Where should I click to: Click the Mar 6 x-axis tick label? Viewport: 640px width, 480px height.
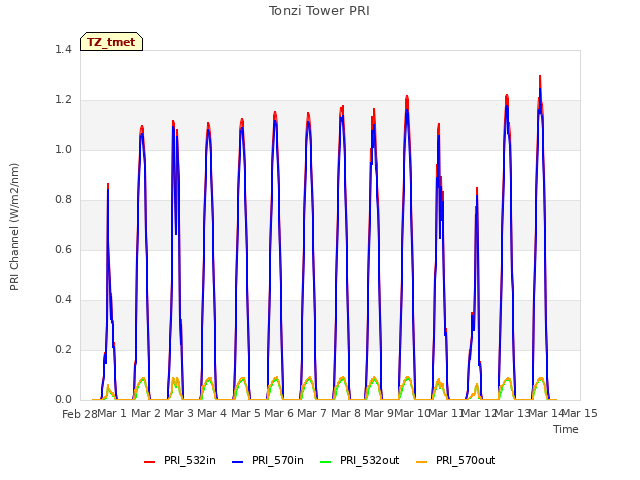coord(279,413)
